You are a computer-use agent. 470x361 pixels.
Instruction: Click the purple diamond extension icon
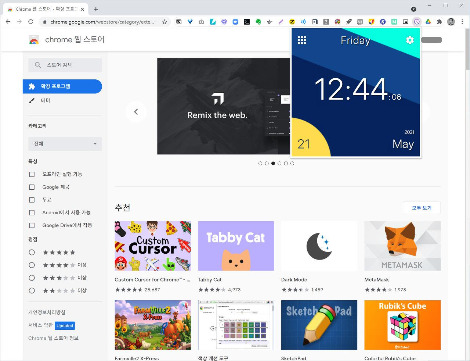point(224,22)
